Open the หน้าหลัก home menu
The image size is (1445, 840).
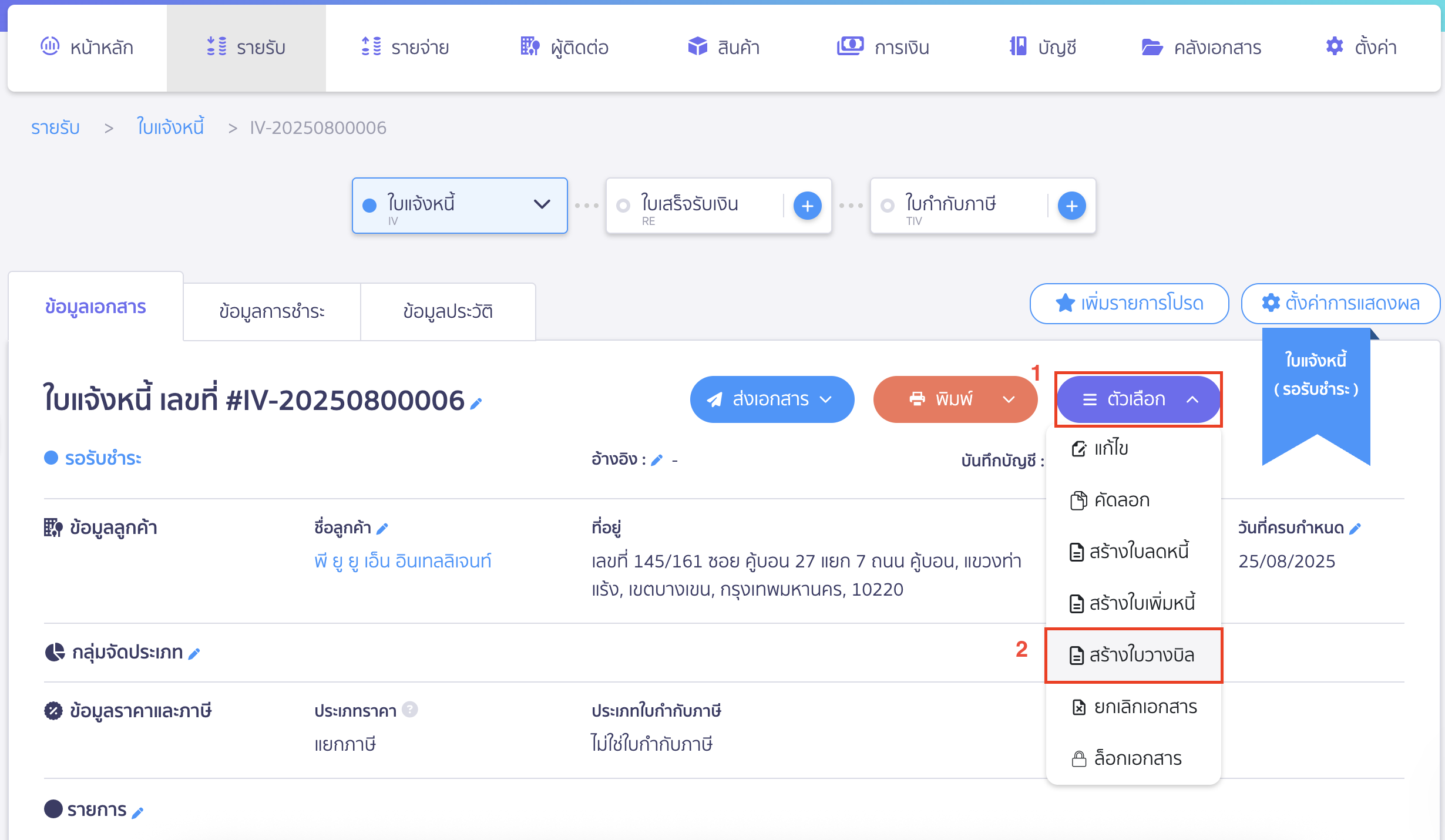87,47
